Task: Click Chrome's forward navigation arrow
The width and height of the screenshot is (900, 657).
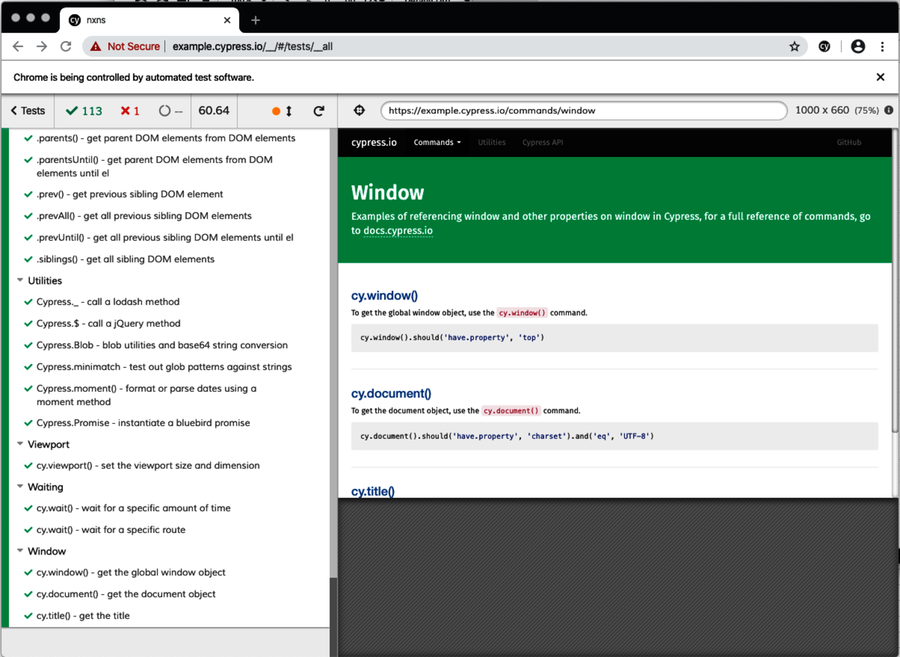Action: pos(42,46)
